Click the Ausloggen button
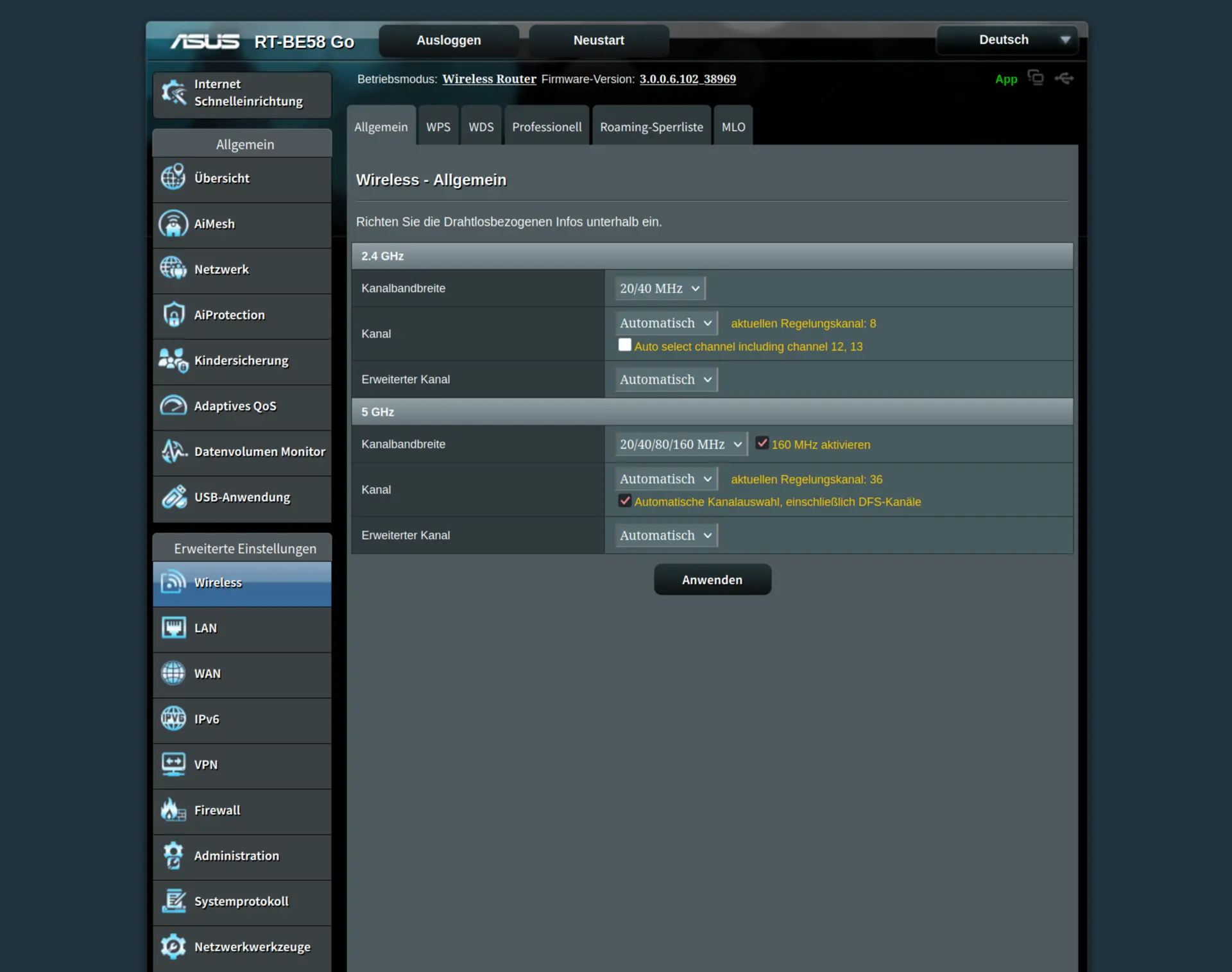Viewport: 1232px width, 972px height. [449, 40]
